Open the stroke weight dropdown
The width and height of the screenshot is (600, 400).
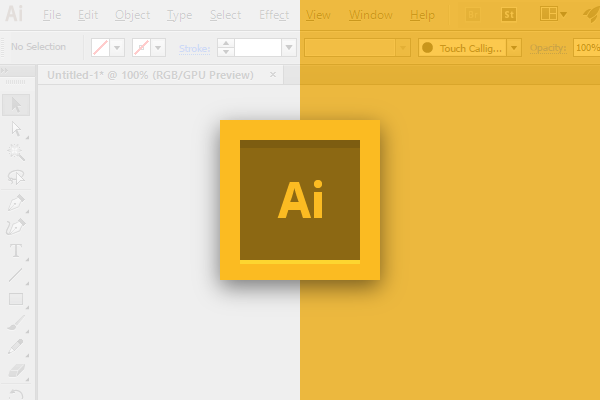tap(289, 48)
